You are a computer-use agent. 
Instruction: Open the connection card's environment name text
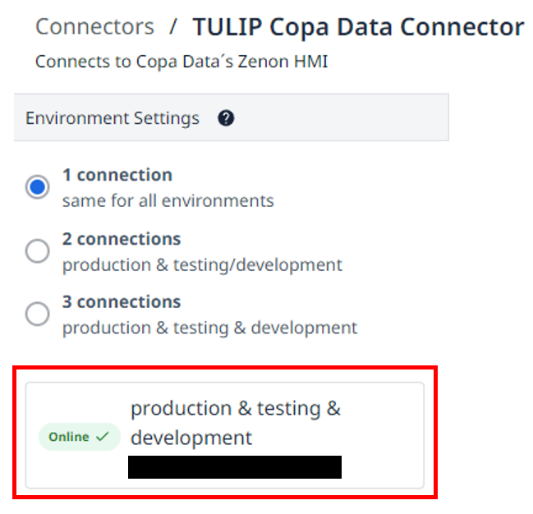[236, 423]
